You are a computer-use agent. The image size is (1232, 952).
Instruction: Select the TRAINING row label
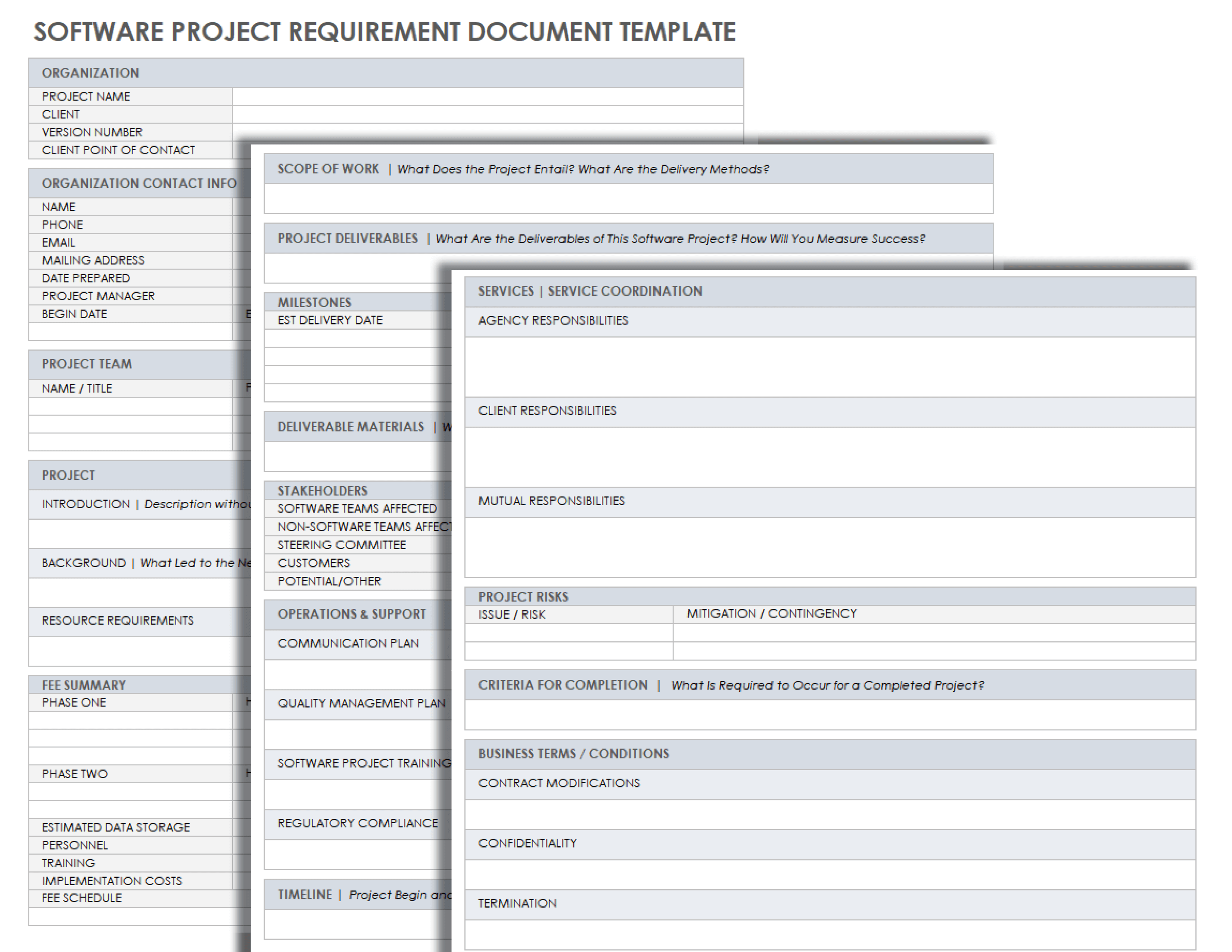pos(68,864)
